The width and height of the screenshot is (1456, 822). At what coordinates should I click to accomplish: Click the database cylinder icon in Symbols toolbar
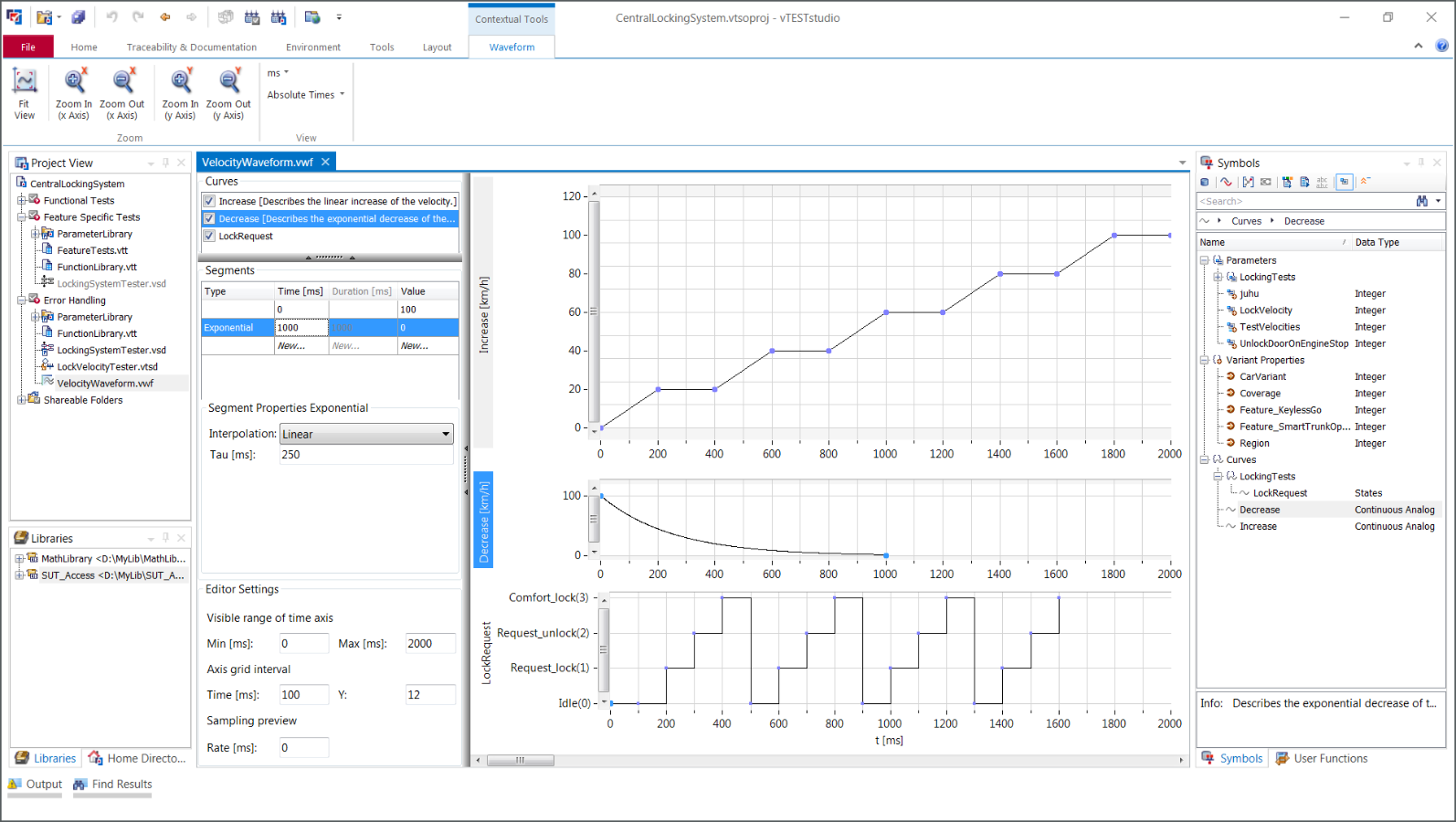pyautogui.click(x=1205, y=182)
